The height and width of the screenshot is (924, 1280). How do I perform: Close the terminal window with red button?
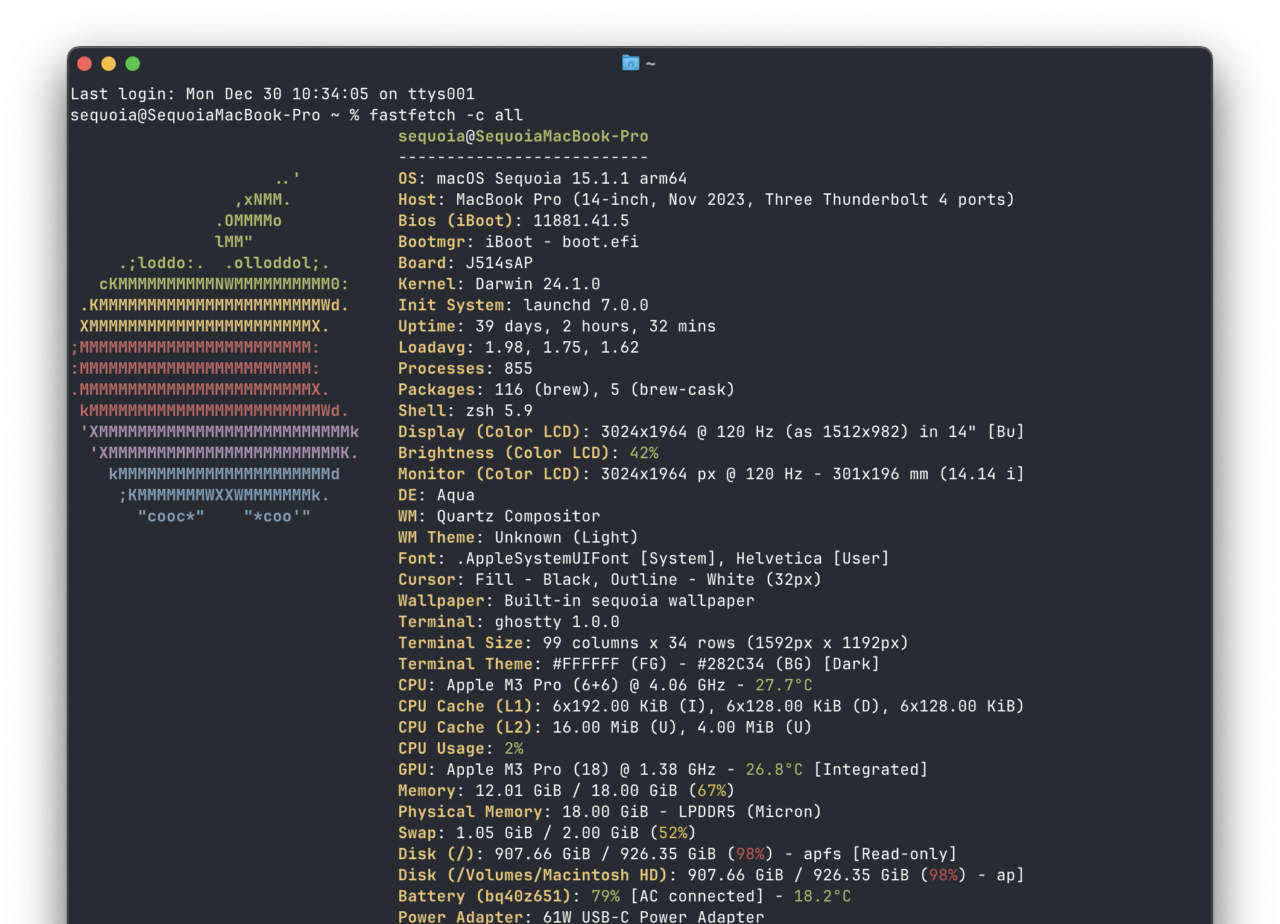click(85, 64)
